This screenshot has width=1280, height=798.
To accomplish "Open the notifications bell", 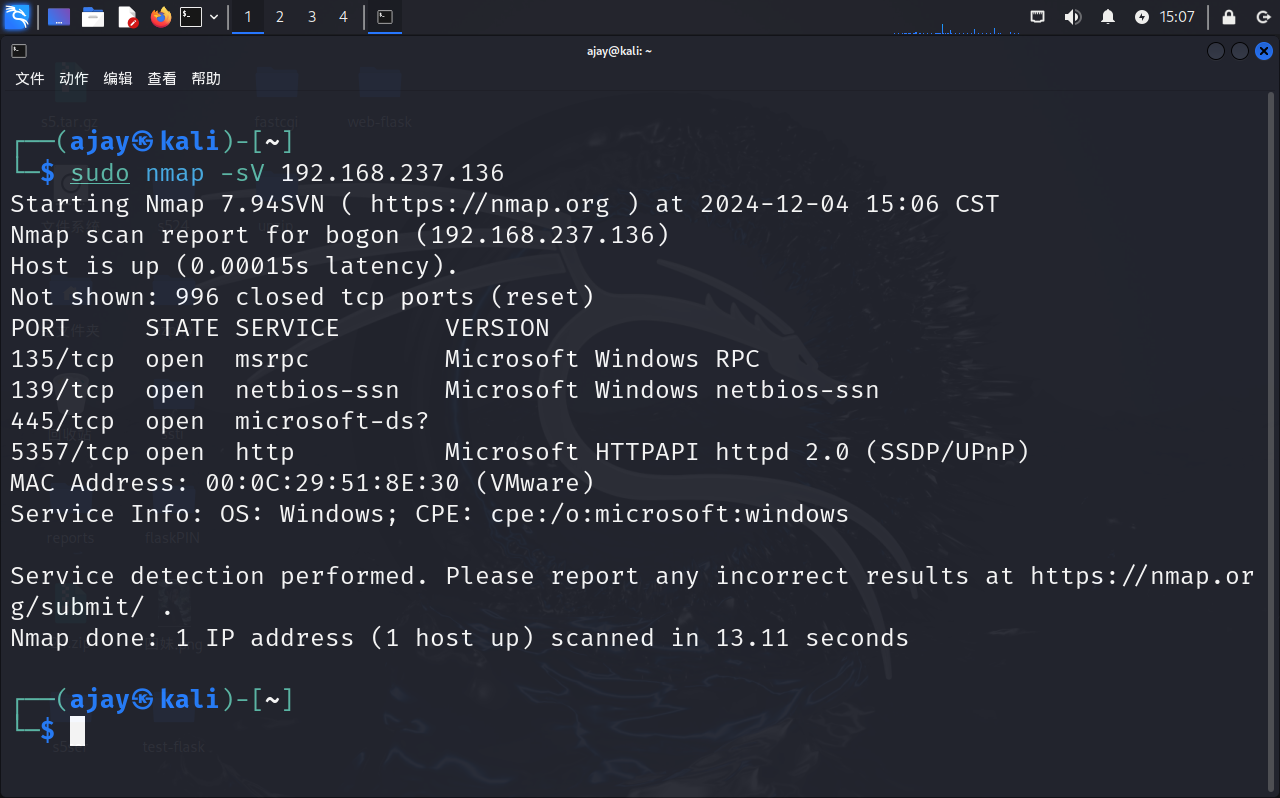I will (x=1108, y=17).
